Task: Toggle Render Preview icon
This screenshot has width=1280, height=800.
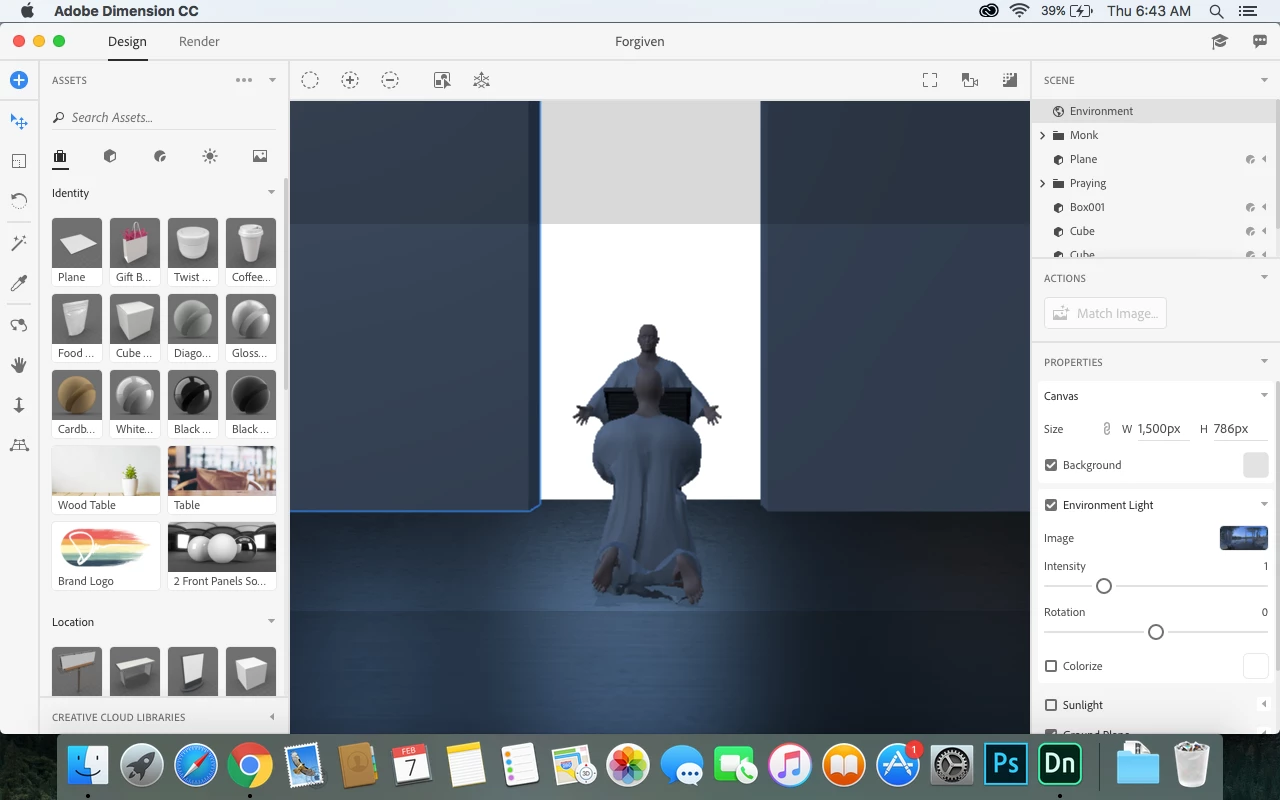Action: tap(1010, 80)
